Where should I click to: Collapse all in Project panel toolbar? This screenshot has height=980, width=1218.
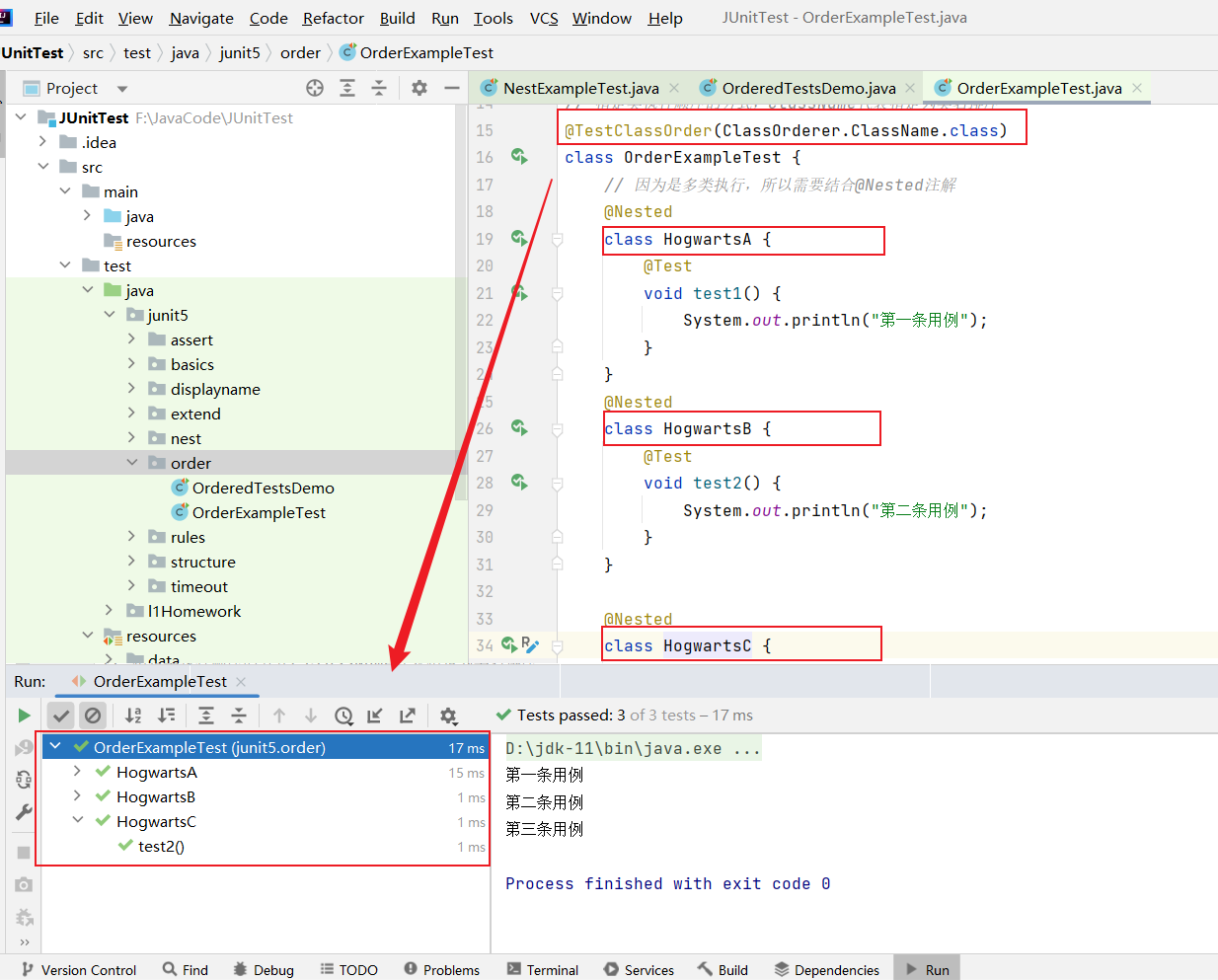click(379, 88)
